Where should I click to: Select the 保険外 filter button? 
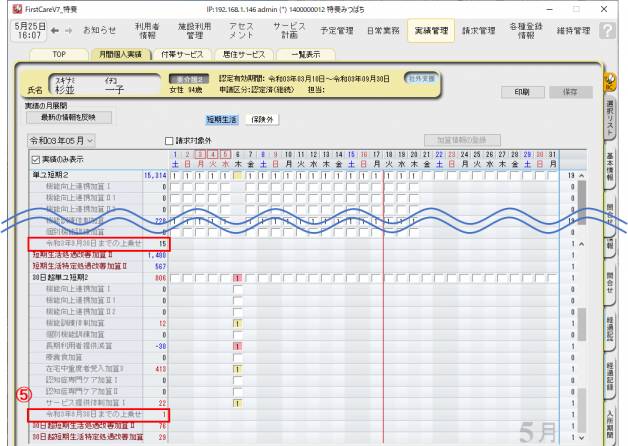262,118
